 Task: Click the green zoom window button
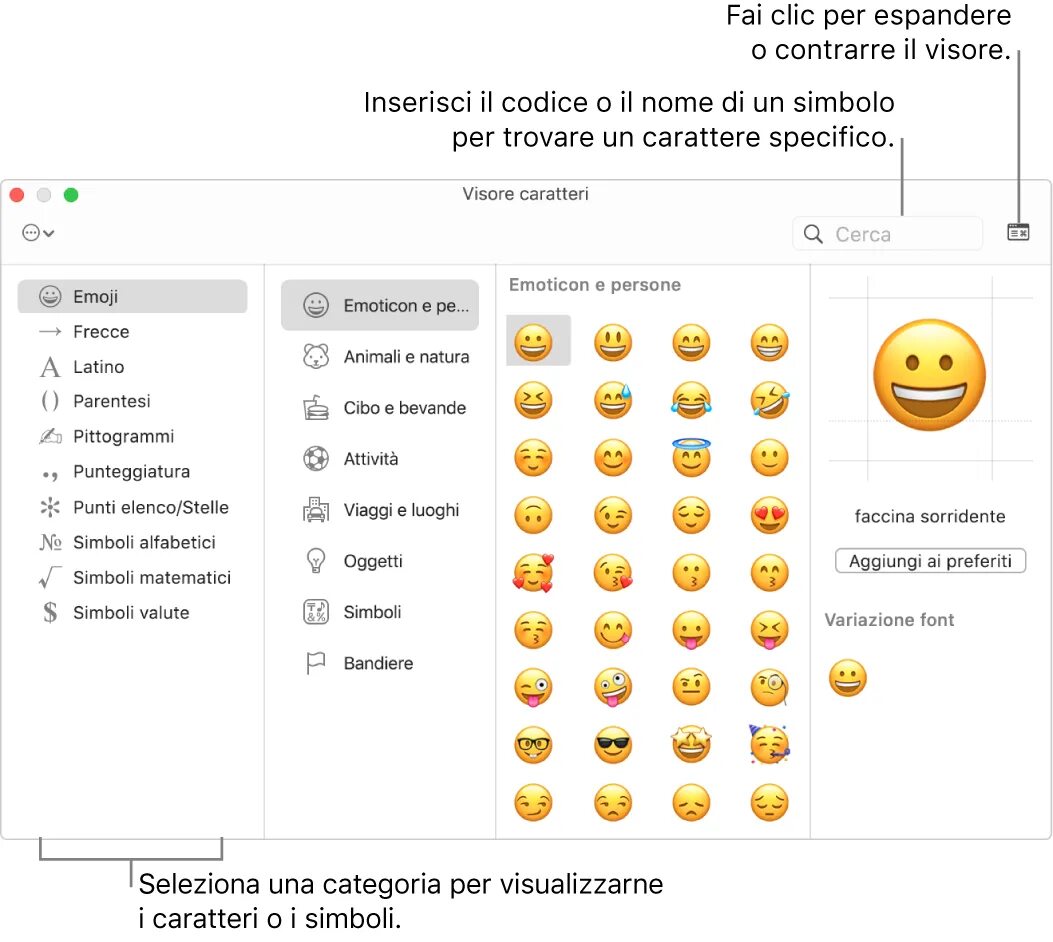pos(71,195)
